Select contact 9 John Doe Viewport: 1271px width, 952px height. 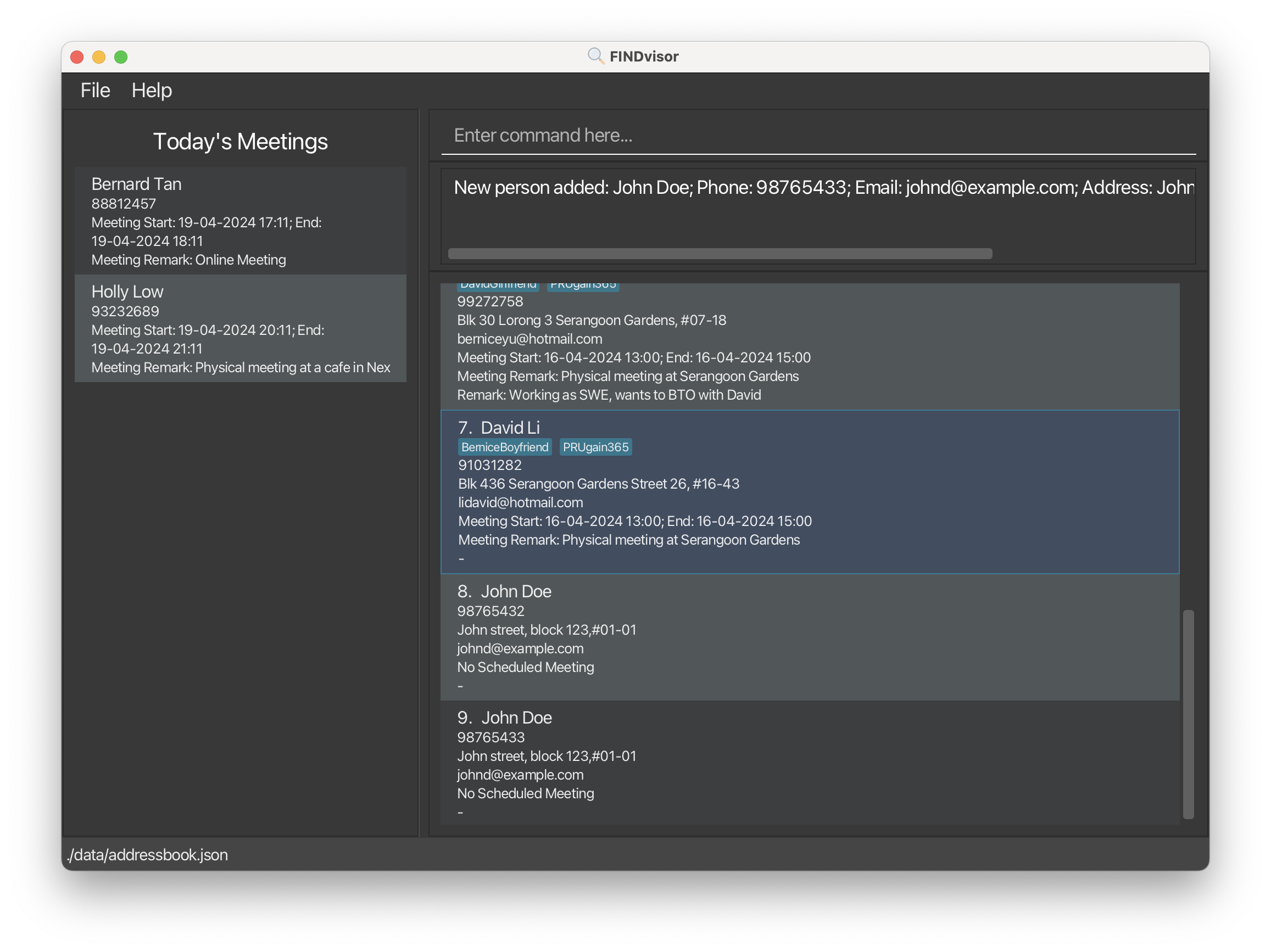click(809, 763)
